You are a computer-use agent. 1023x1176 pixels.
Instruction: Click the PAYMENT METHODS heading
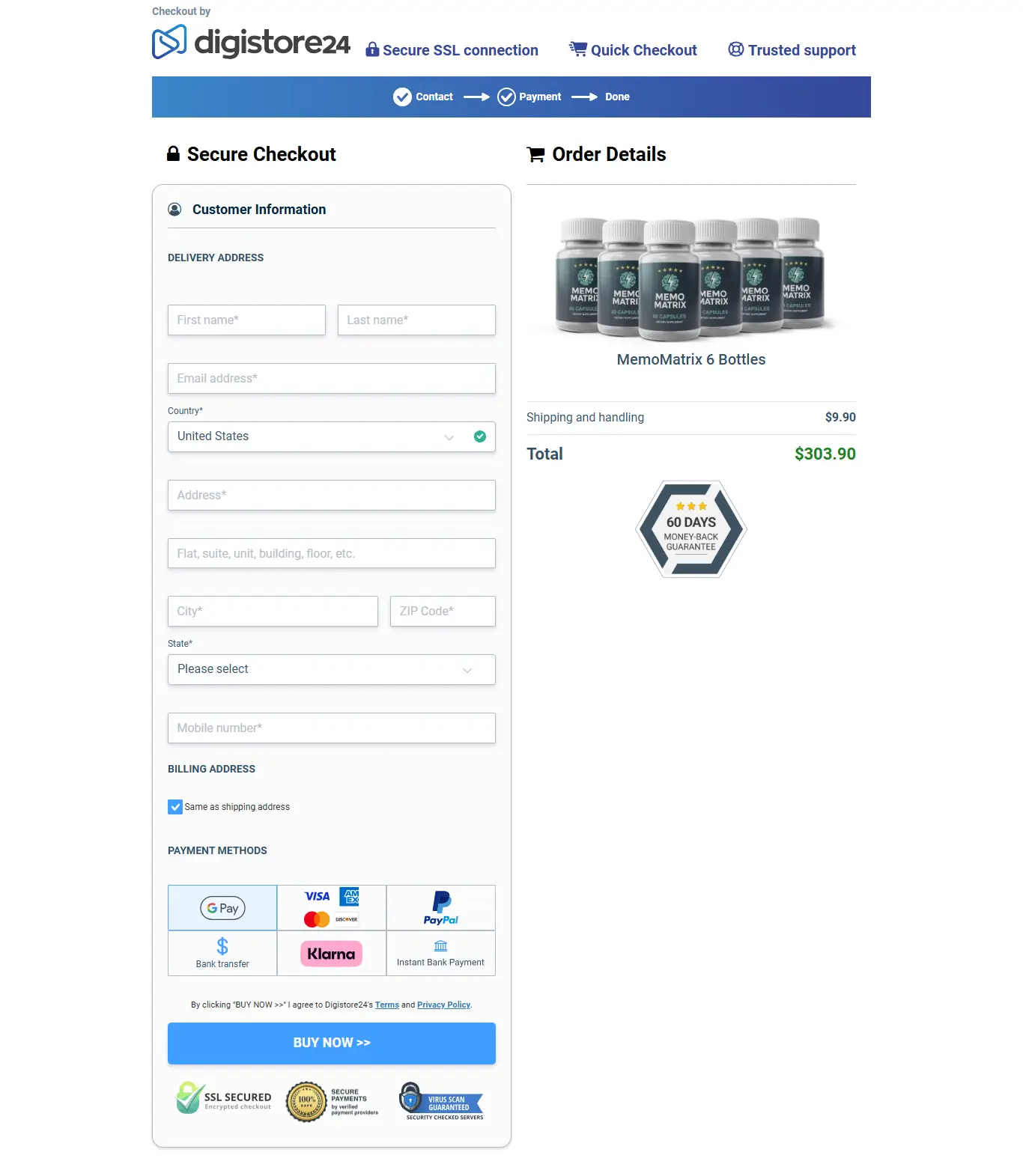click(x=217, y=850)
